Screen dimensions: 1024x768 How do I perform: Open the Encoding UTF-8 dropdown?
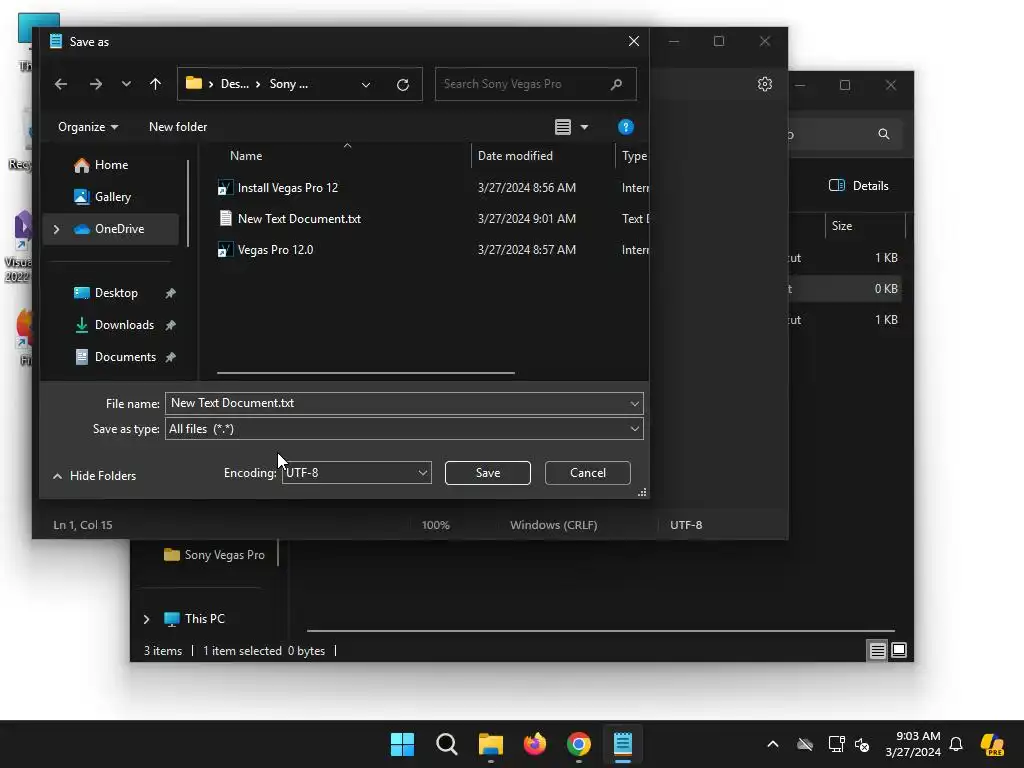coord(357,473)
